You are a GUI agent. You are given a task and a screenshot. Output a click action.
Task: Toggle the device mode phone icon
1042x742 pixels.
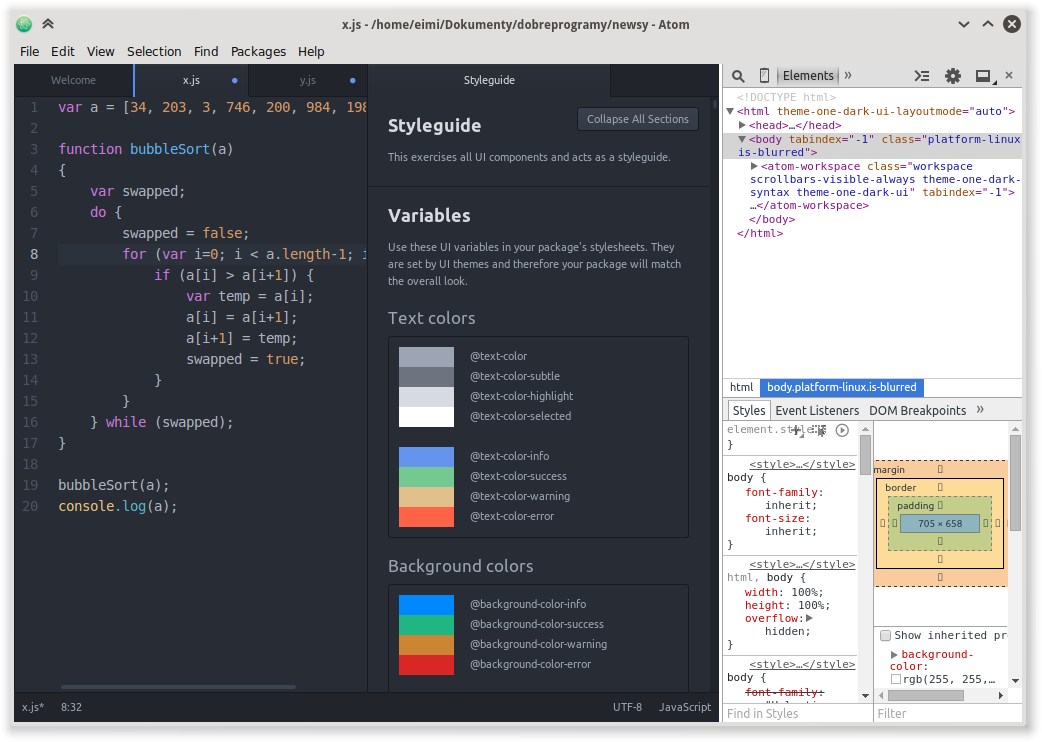764,76
